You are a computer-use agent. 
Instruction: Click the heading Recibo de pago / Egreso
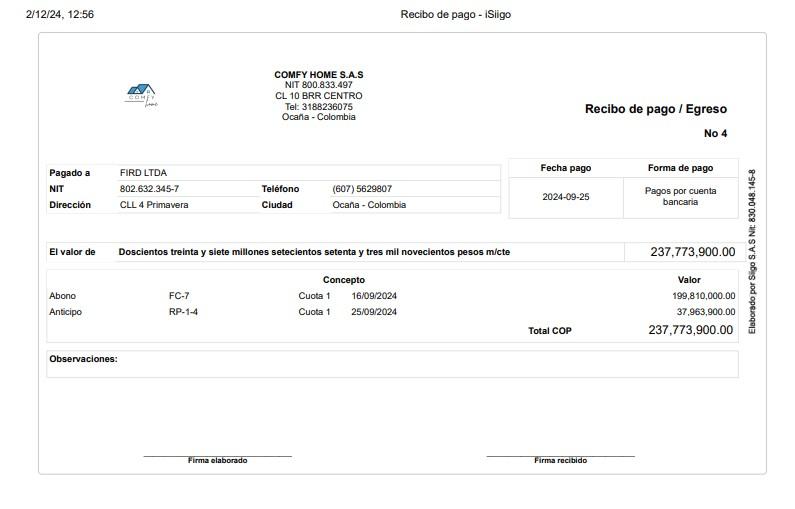point(656,109)
